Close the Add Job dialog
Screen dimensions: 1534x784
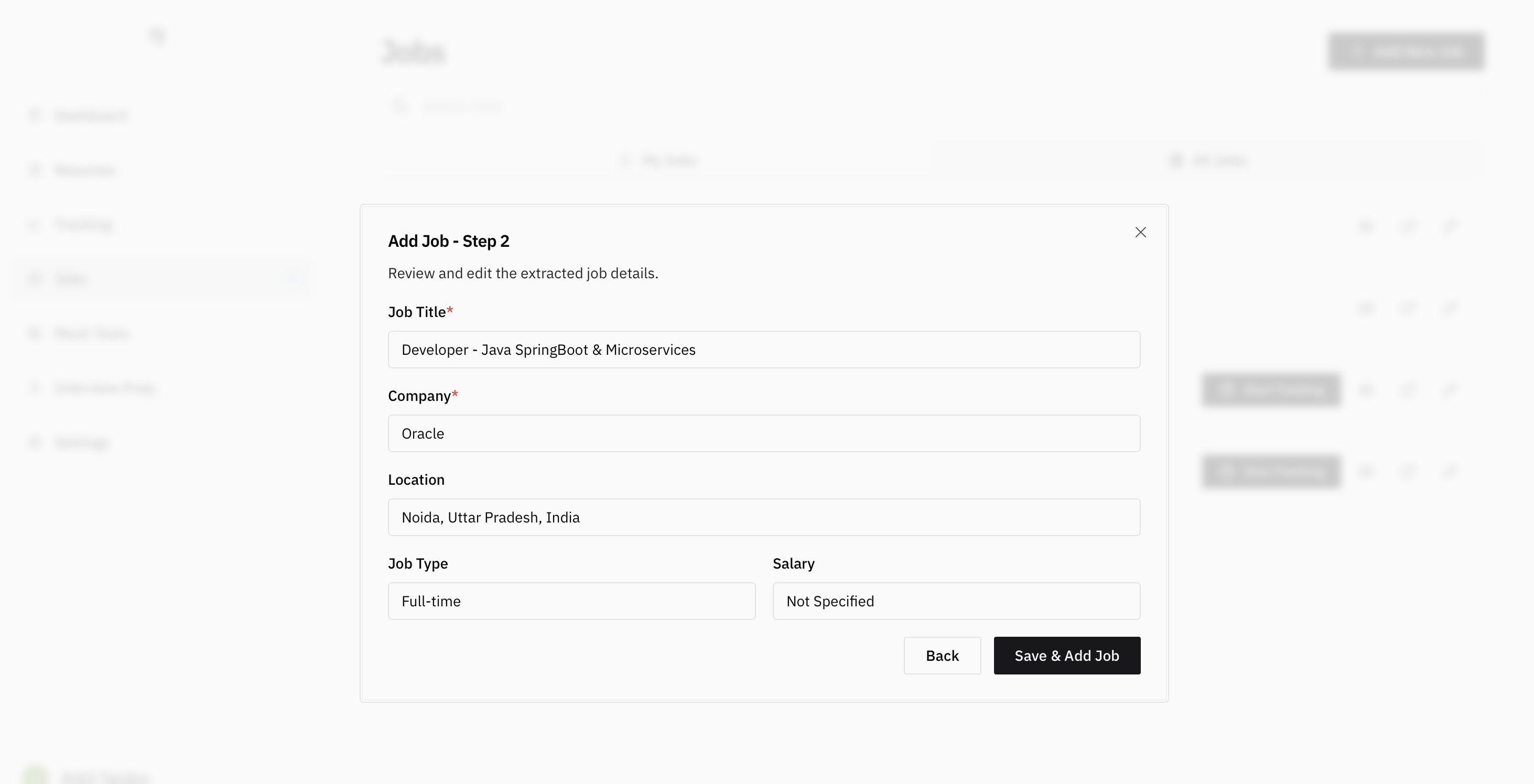tap(1140, 232)
